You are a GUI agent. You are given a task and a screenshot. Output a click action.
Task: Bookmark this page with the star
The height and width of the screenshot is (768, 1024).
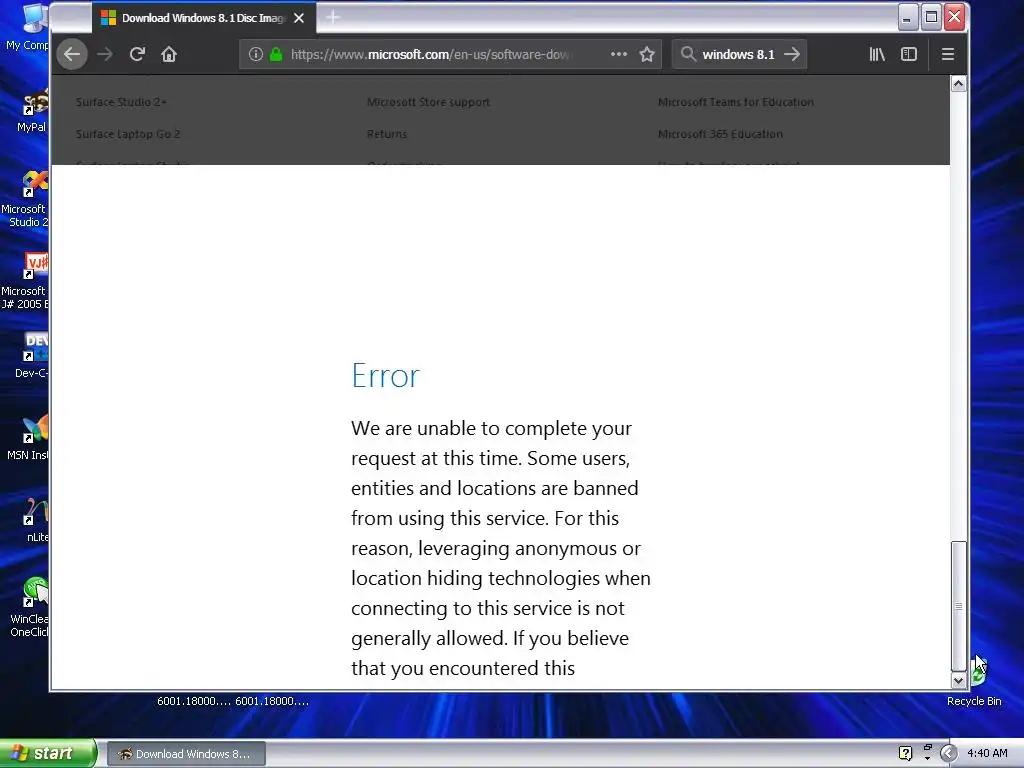[647, 54]
